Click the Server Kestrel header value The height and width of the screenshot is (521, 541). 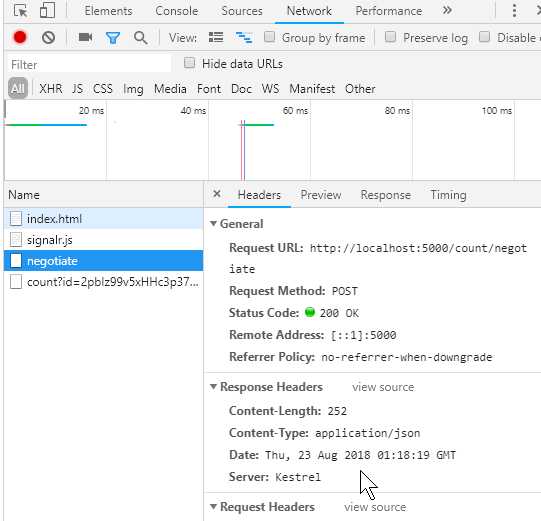298,477
